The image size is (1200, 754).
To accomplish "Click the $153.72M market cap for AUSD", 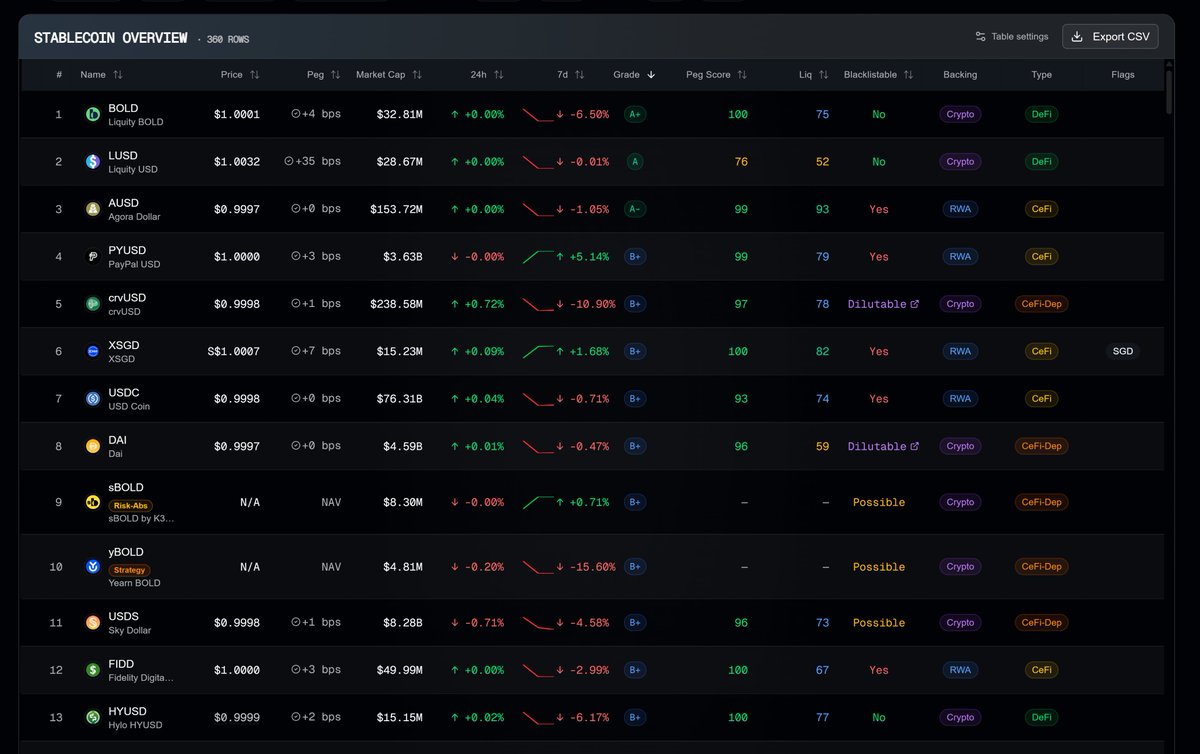I will 395,209.
